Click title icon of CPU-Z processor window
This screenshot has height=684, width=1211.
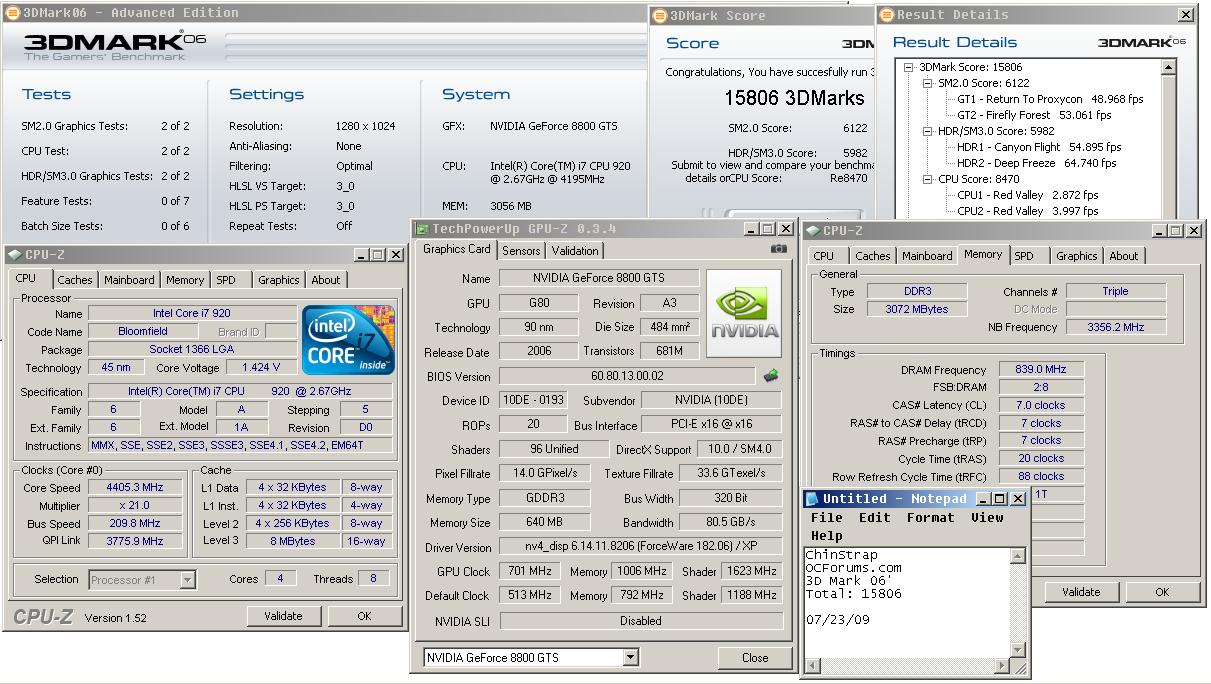(15, 255)
